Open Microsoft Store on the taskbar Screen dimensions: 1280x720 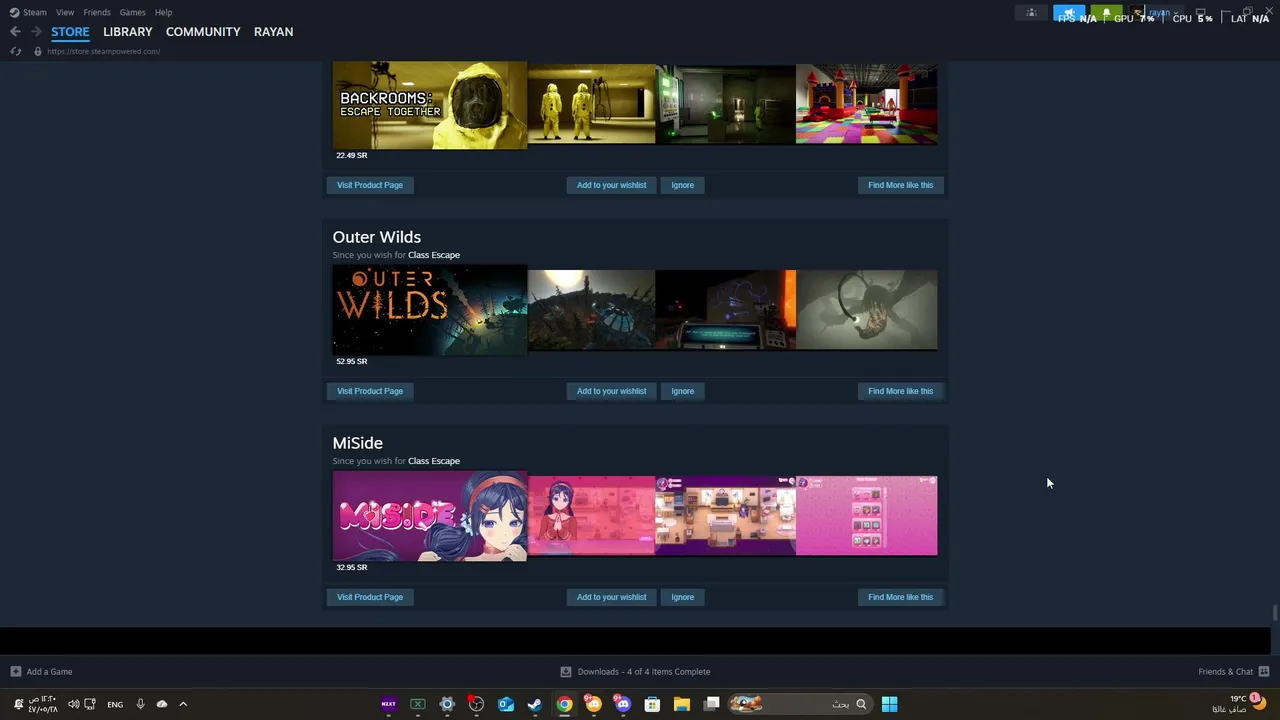coord(652,704)
